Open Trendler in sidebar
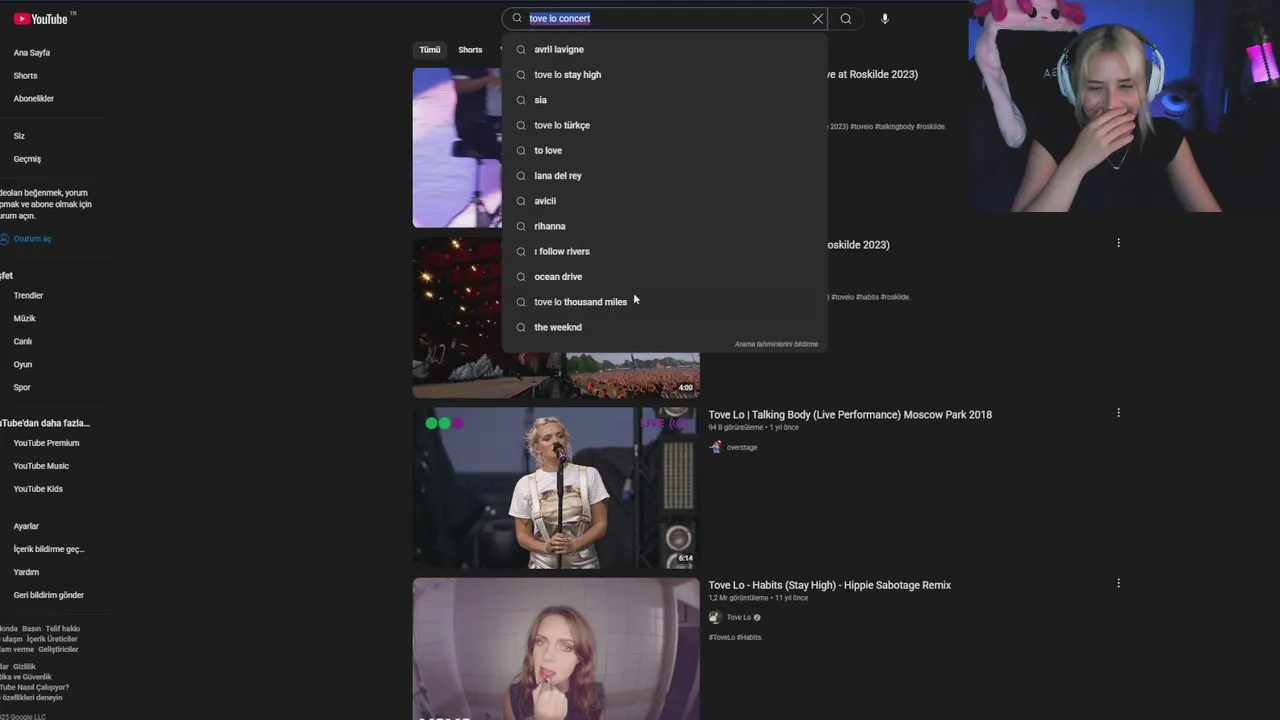The width and height of the screenshot is (1280, 720). (28, 296)
